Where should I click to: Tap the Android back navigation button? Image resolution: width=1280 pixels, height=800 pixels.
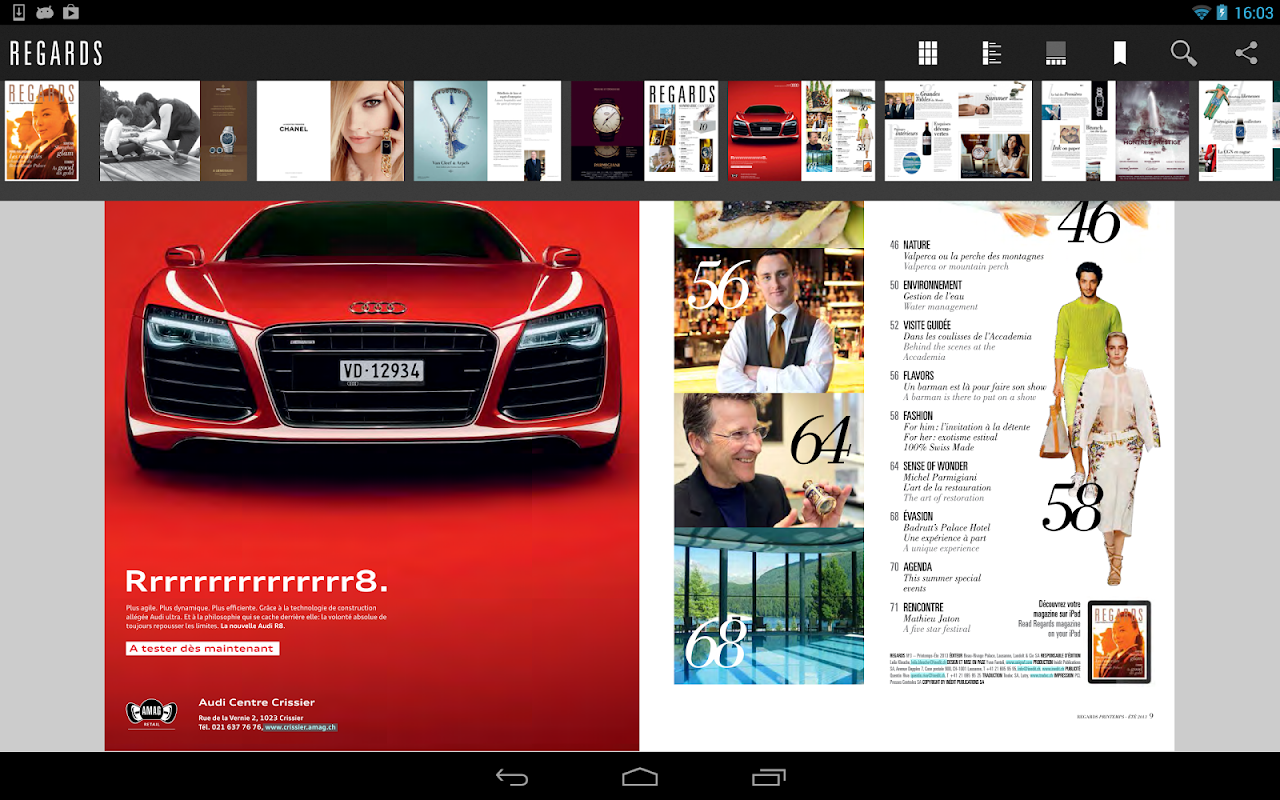512,777
